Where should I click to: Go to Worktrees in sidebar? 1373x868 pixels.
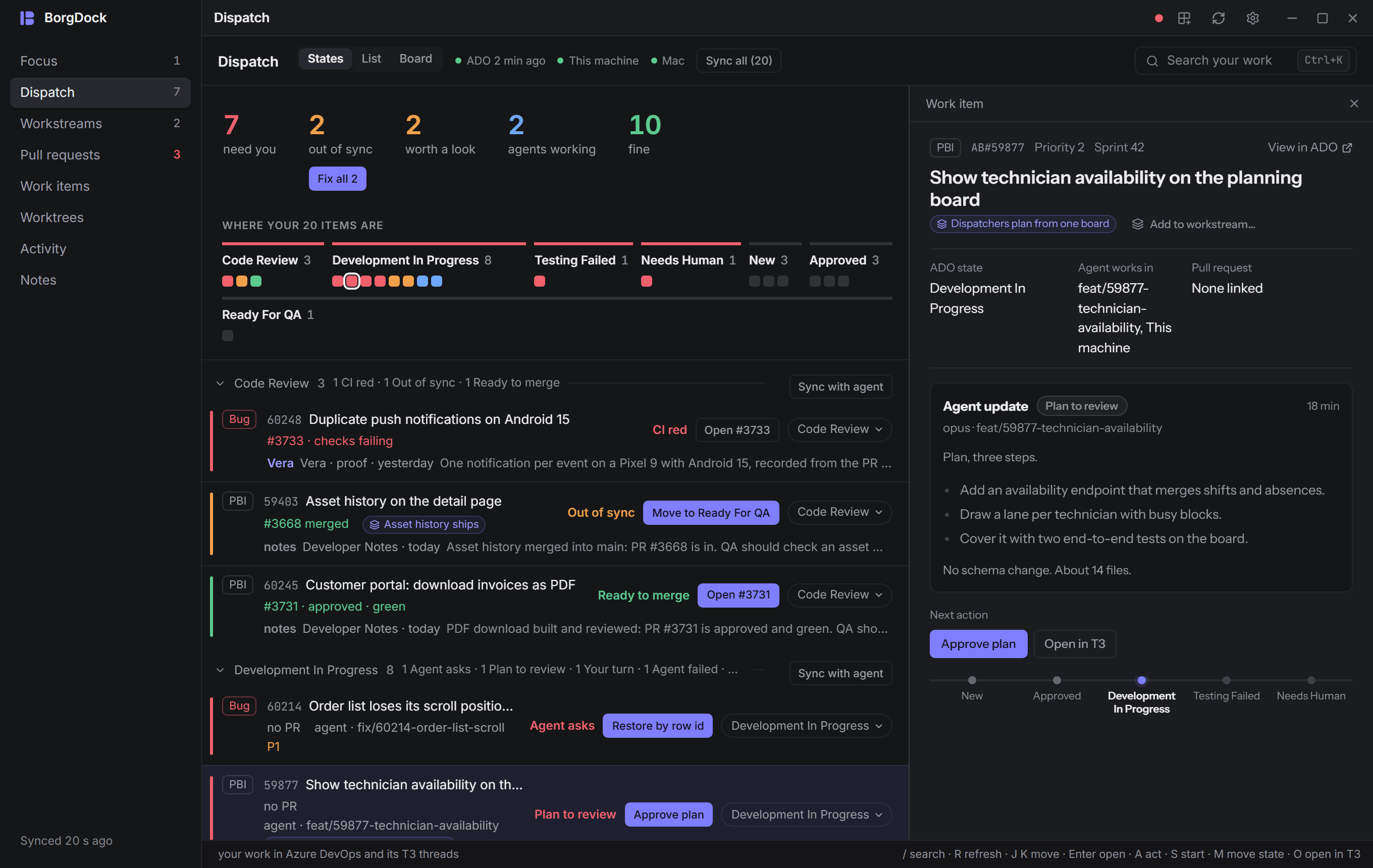[100, 218]
